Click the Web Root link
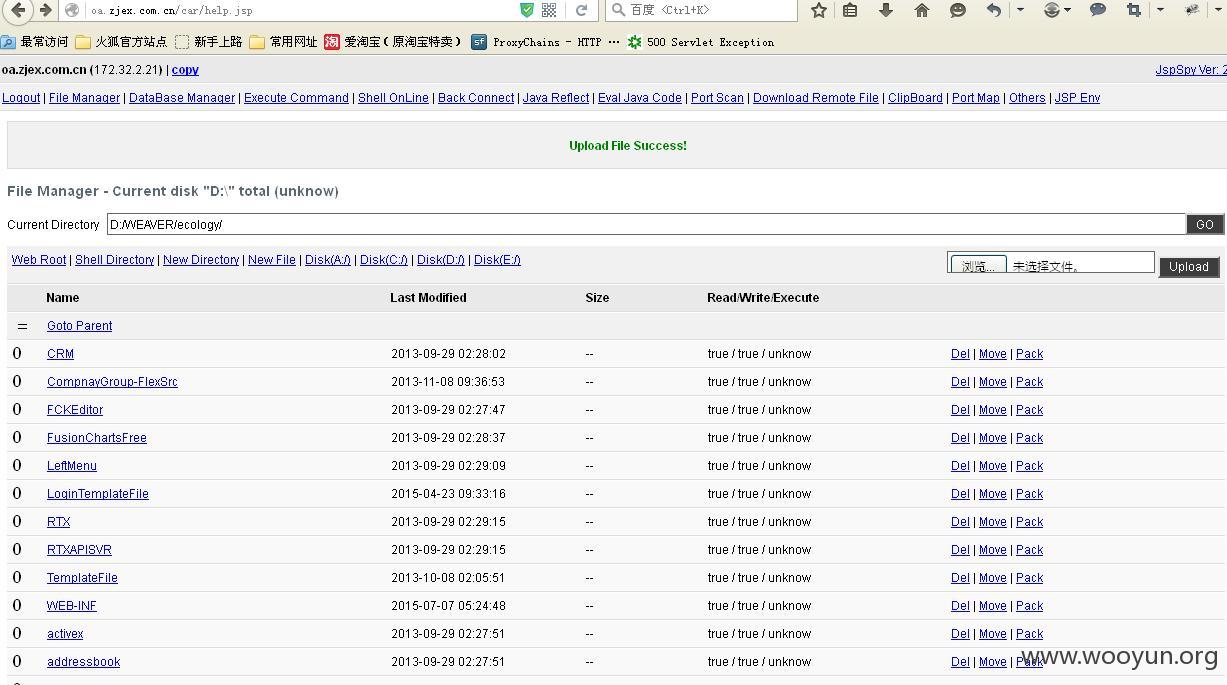 coord(39,260)
